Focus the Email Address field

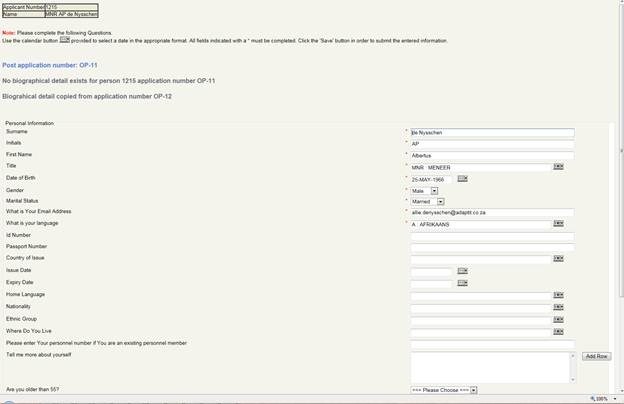pyautogui.click(x=492, y=213)
